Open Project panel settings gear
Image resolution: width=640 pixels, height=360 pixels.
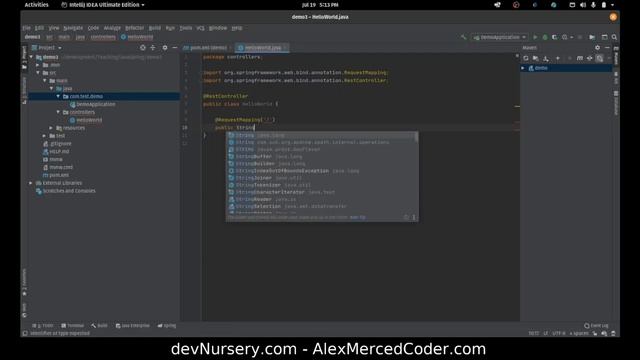pos(165,48)
